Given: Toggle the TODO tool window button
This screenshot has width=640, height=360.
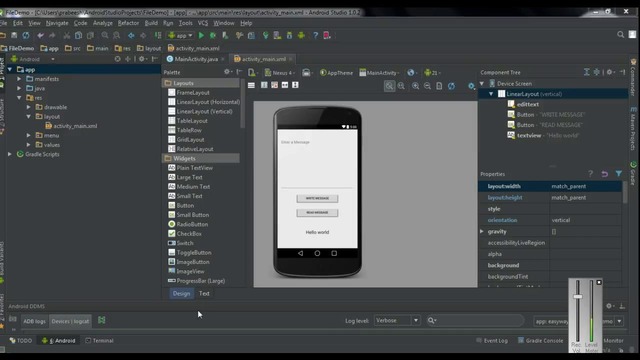Looking at the screenshot, I should click(x=20, y=340).
